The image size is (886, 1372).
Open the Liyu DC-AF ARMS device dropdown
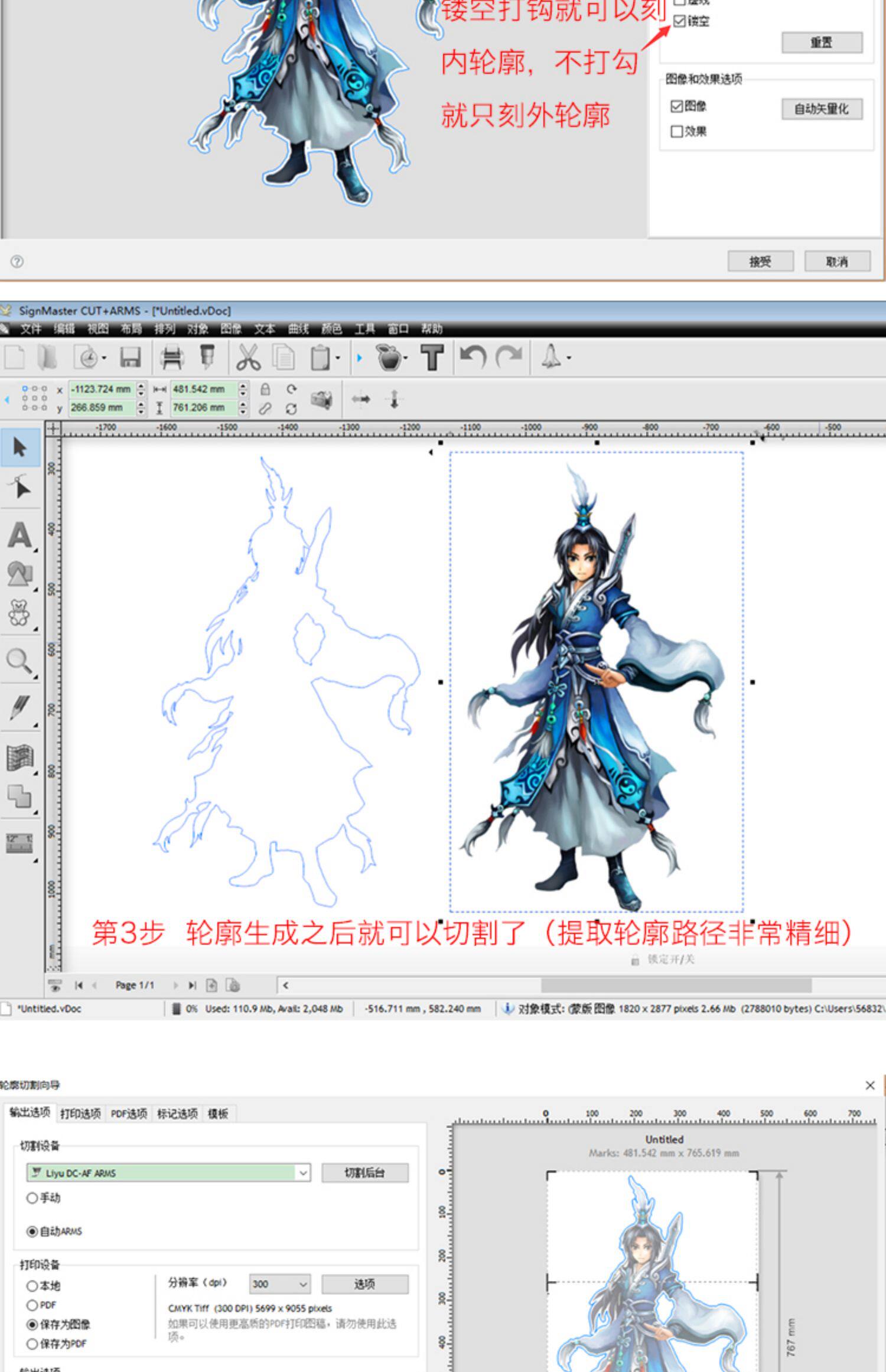point(168,1173)
